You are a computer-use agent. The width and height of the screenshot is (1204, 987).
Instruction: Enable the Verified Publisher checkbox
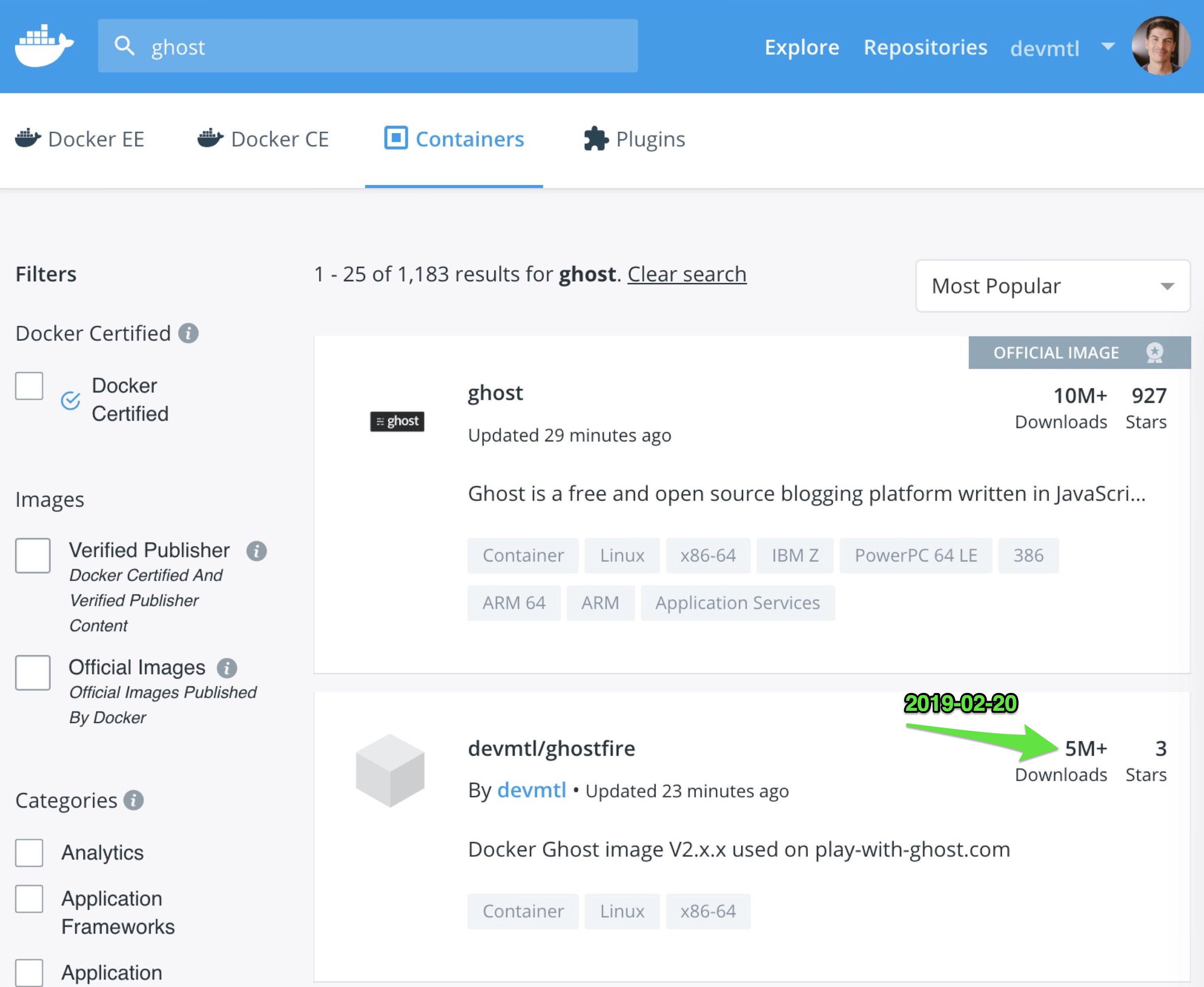point(33,556)
